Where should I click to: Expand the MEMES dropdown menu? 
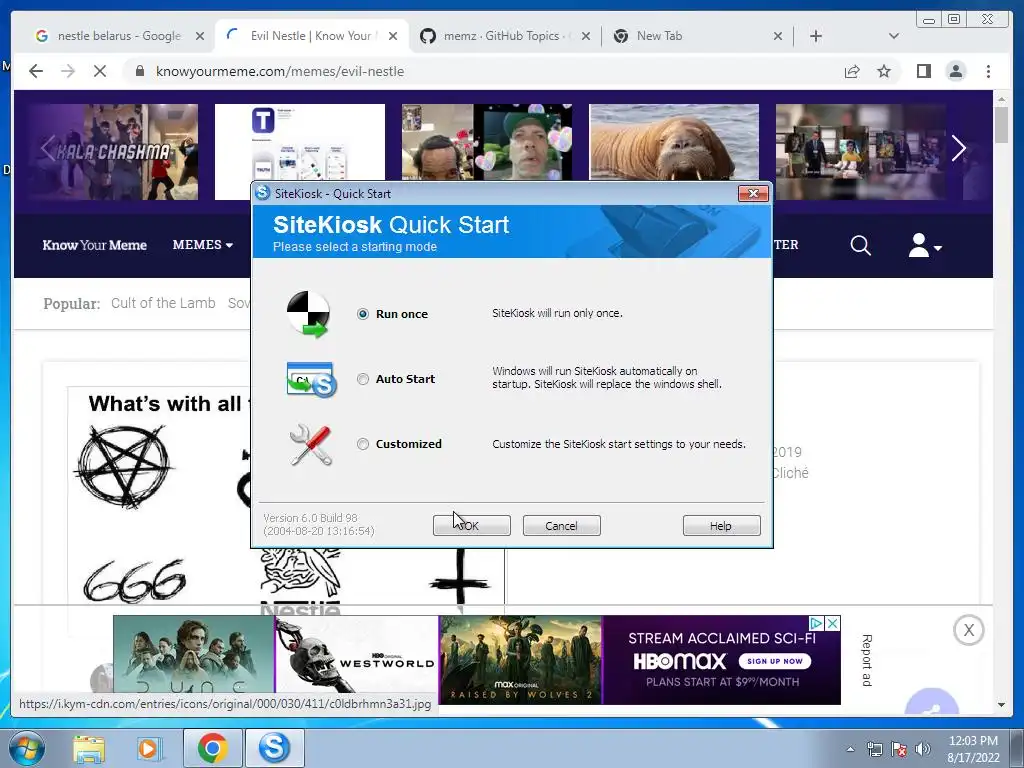[202, 245]
